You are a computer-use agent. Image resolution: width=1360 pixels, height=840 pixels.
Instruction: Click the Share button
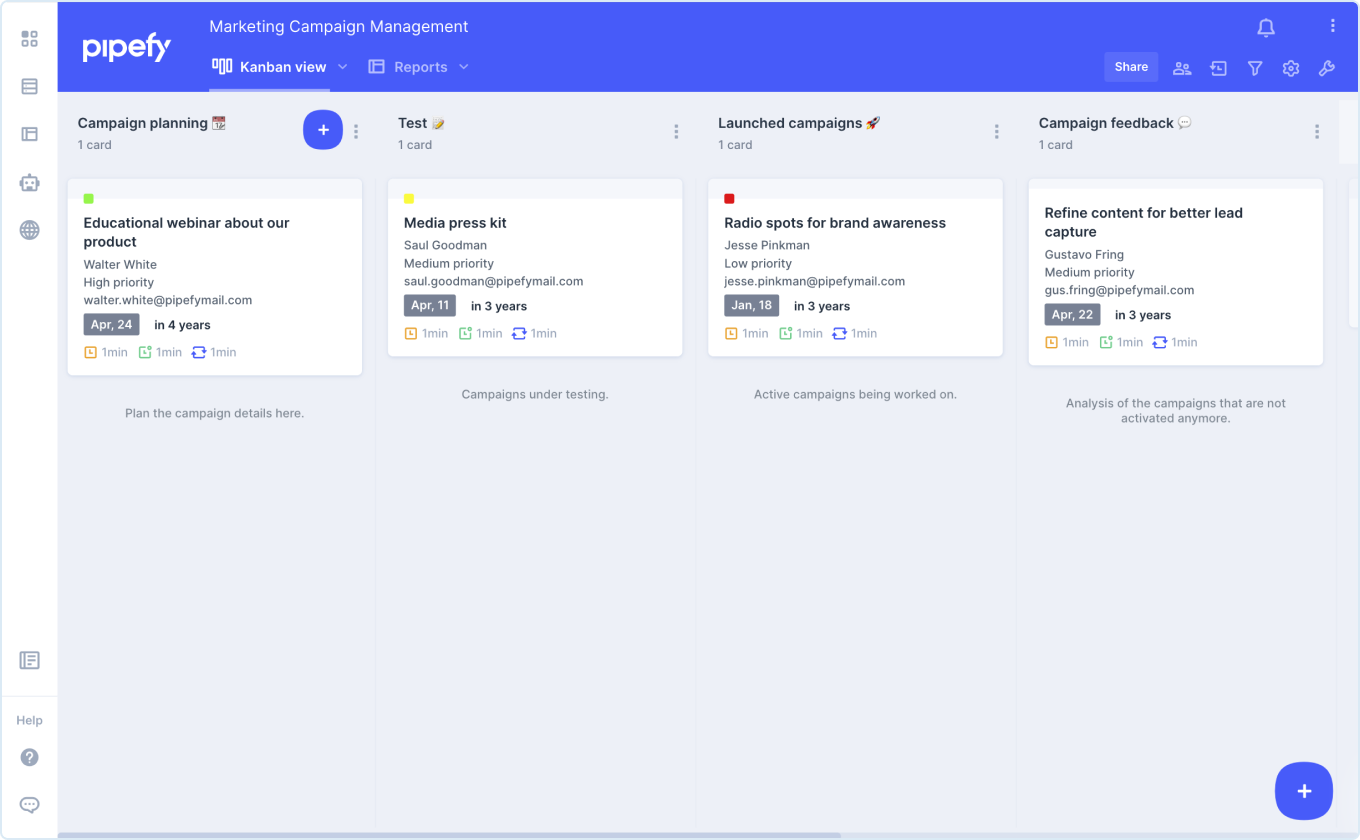pyautogui.click(x=1131, y=67)
